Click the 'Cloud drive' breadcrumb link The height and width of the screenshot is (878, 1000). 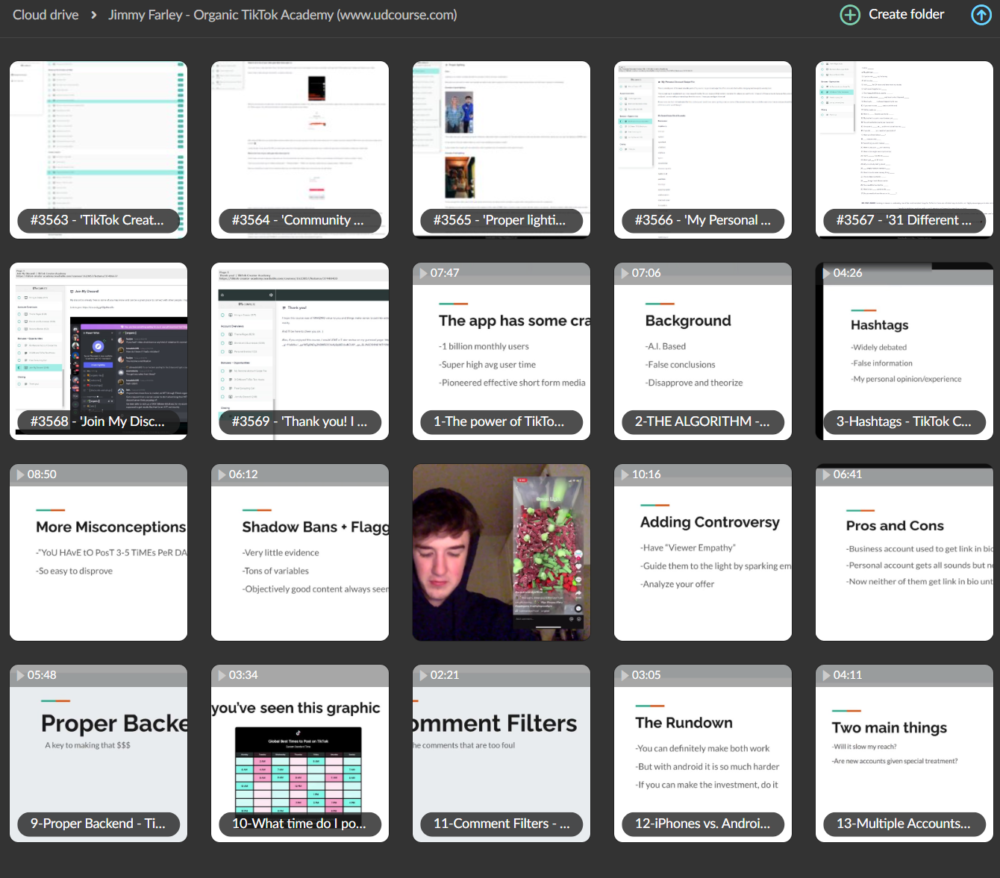(45, 14)
